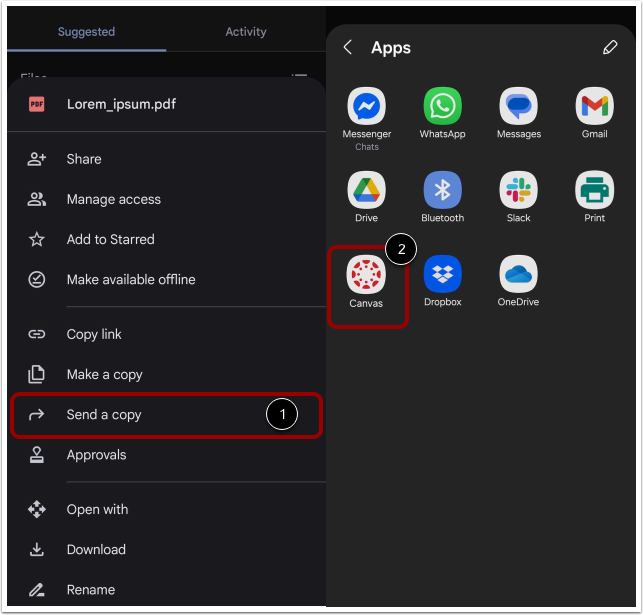Share file via WhatsApp icon
643x615 pixels.
(x=442, y=106)
